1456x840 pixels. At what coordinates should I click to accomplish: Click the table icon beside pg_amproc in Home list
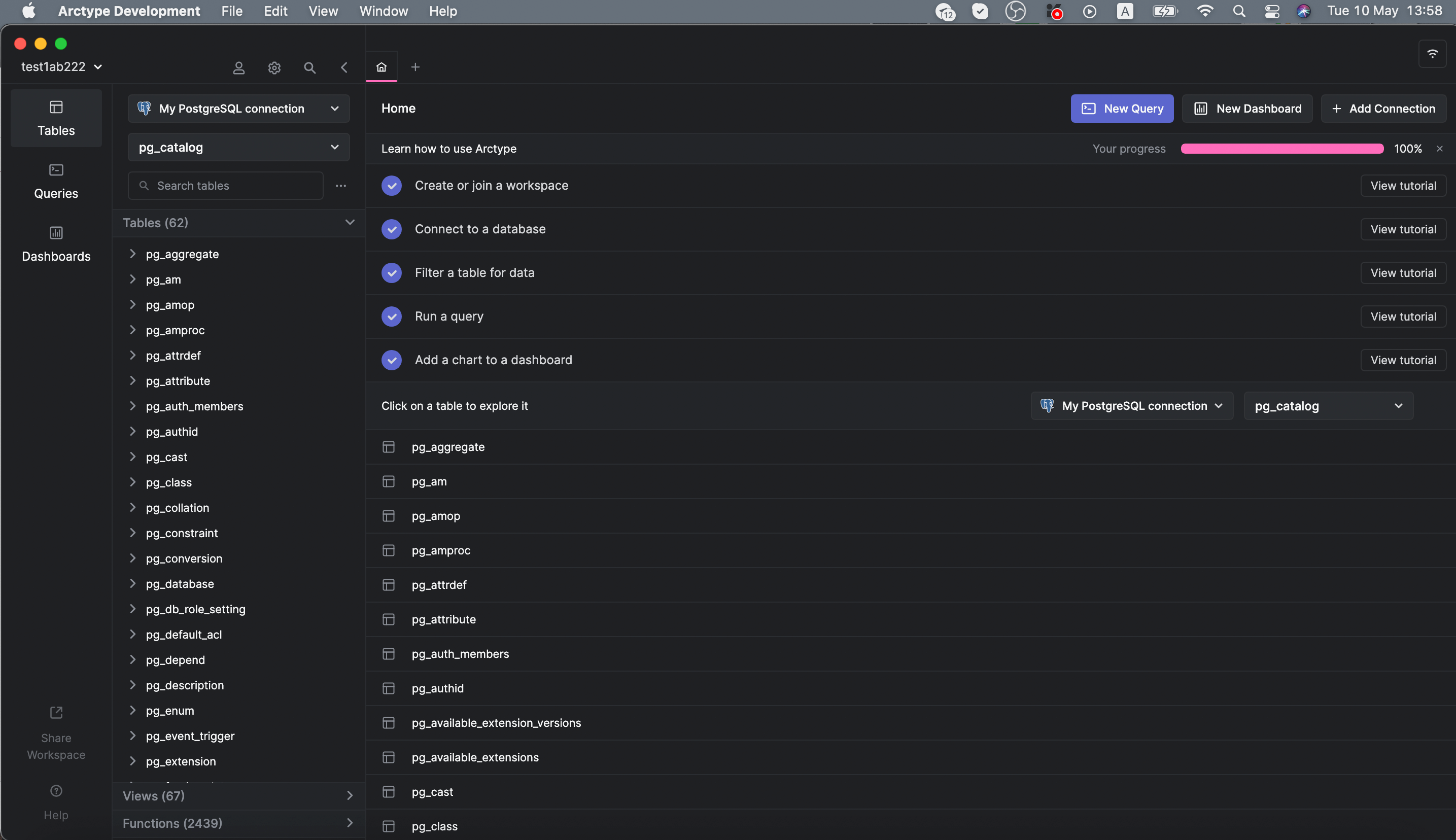click(x=389, y=550)
